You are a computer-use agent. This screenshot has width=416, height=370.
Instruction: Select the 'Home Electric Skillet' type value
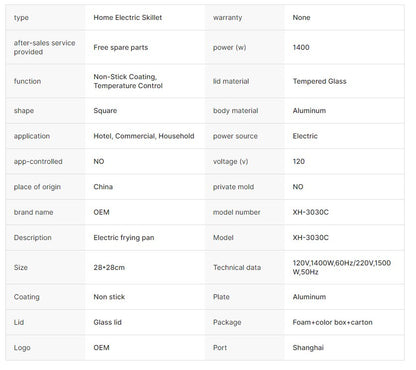(128, 18)
